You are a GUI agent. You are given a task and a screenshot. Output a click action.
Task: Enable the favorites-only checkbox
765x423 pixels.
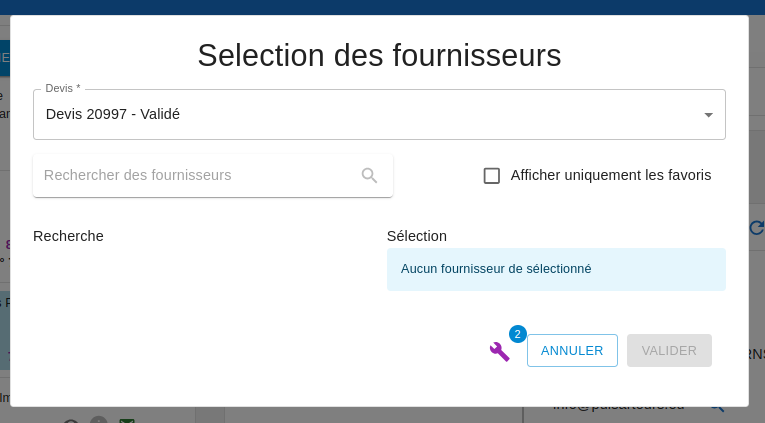(492, 176)
